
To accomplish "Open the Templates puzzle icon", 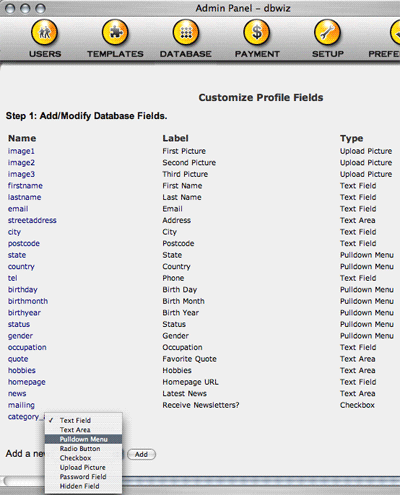I will pyautogui.click(x=115, y=32).
